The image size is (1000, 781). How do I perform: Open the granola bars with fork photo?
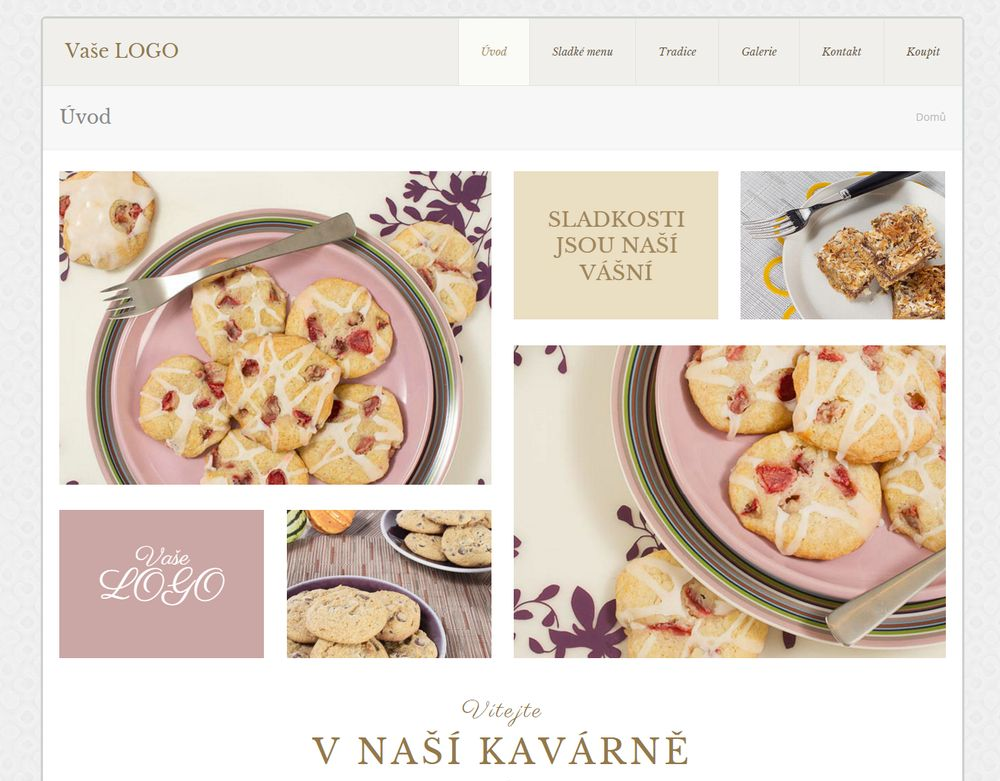point(842,245)
